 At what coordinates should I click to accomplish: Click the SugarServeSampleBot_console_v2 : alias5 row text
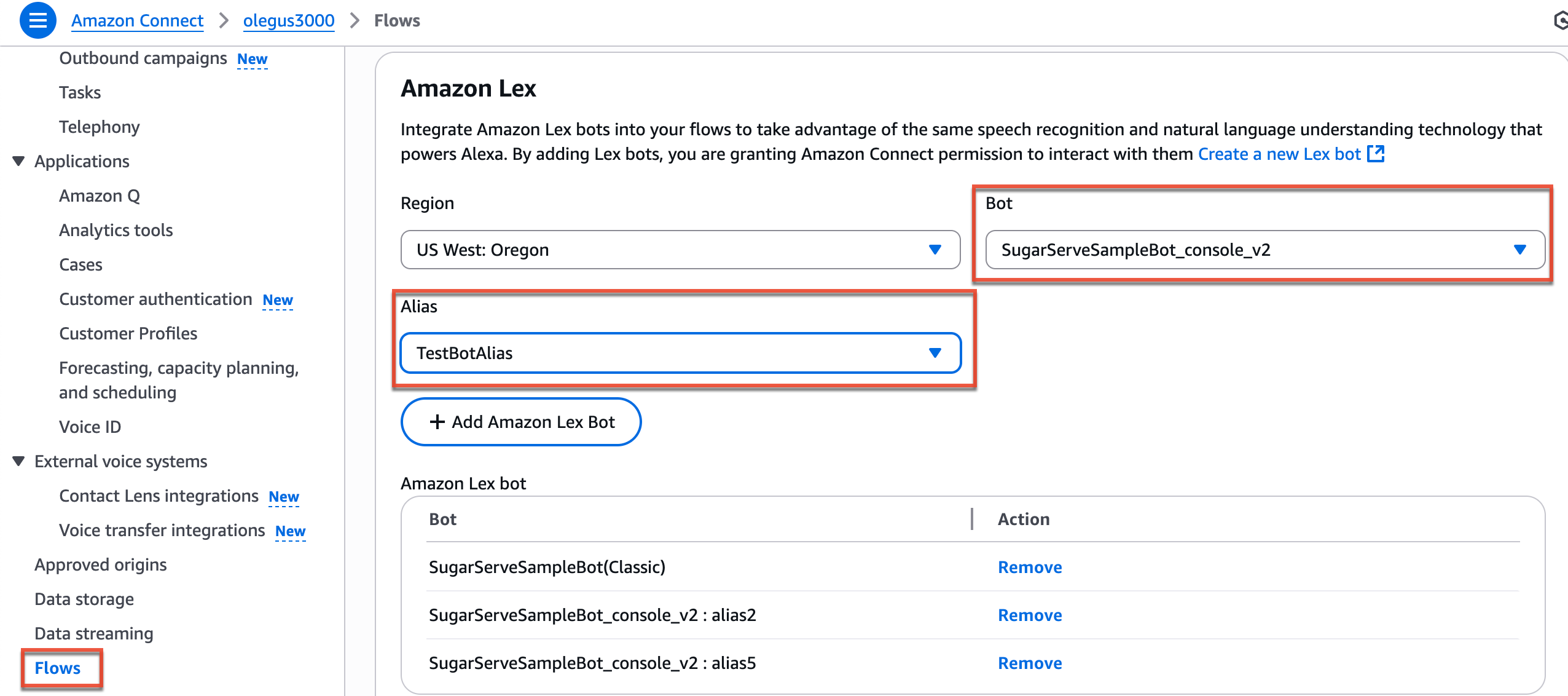[592, 663]
